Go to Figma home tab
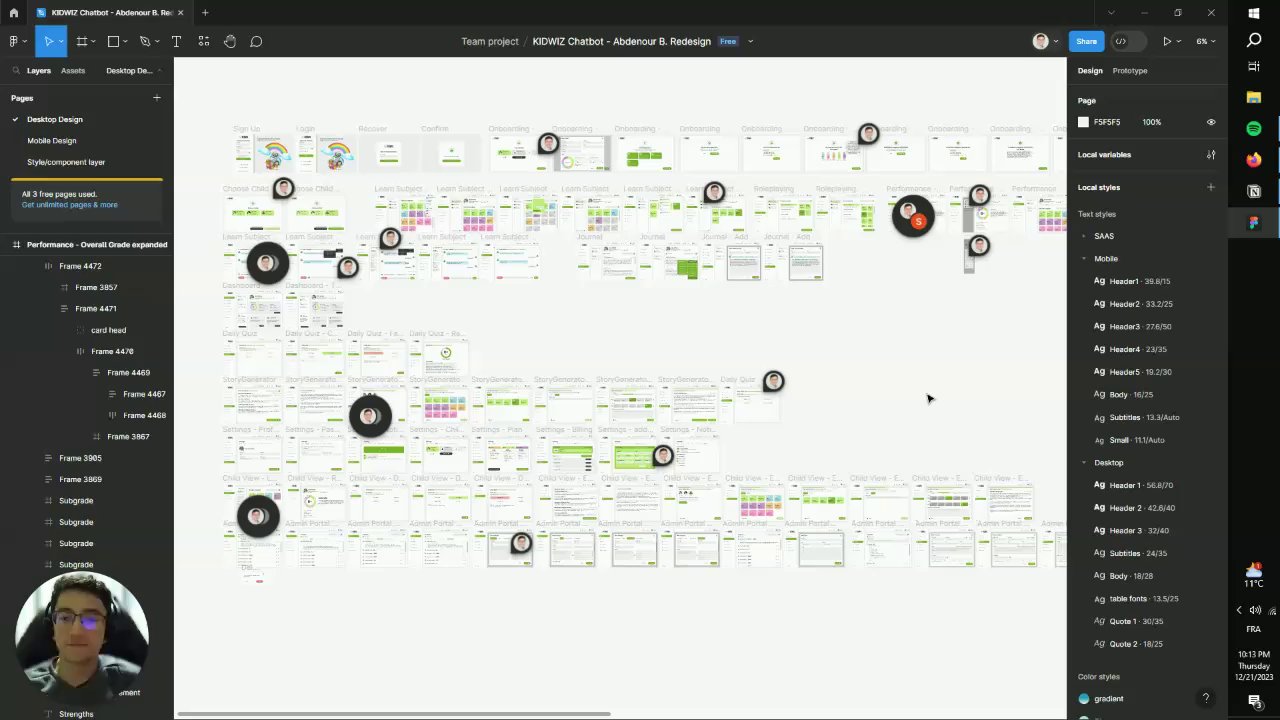This screenshot has width=1280, height=720. pos(13,13)
